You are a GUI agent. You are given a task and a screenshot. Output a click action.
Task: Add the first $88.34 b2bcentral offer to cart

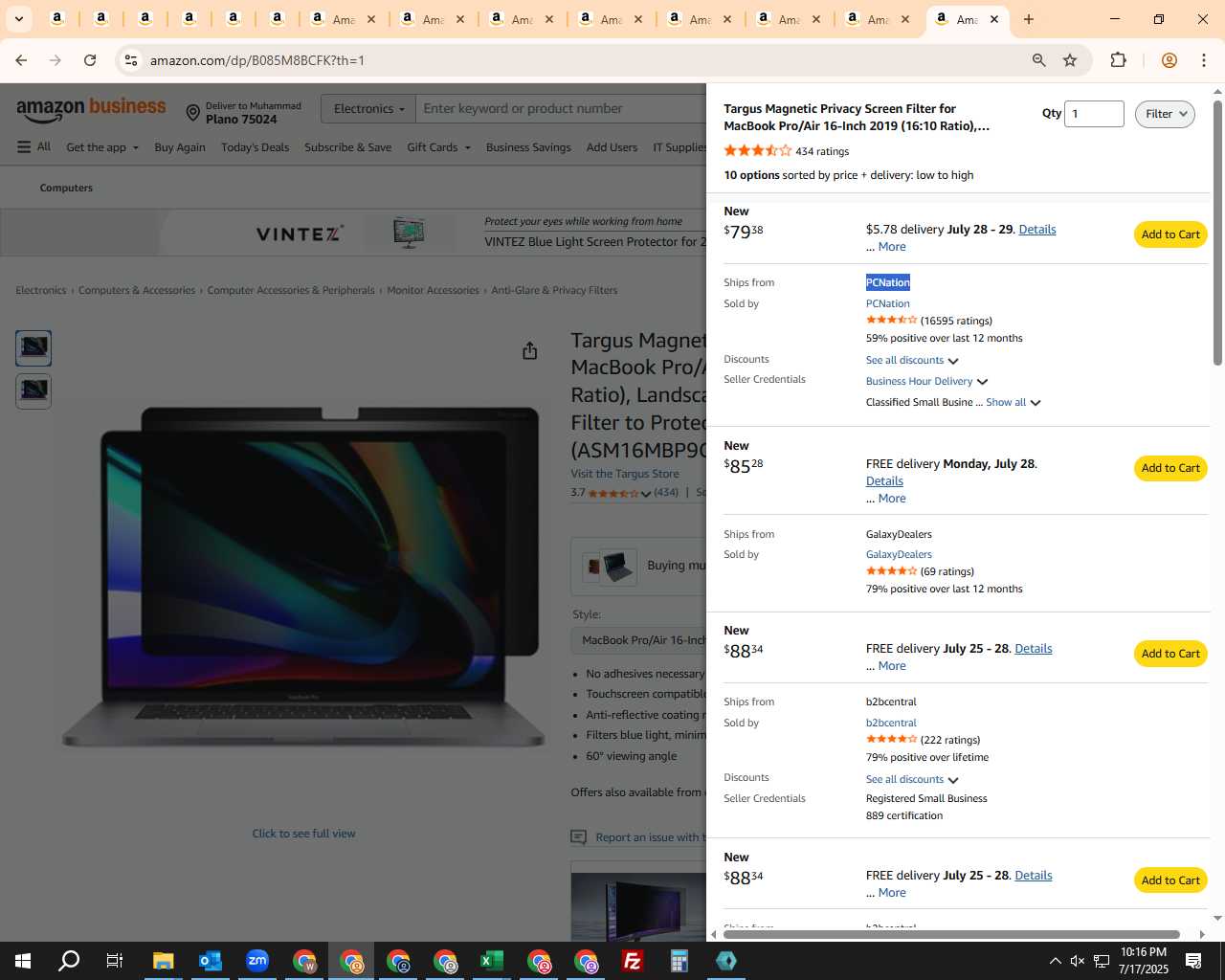1170,654
